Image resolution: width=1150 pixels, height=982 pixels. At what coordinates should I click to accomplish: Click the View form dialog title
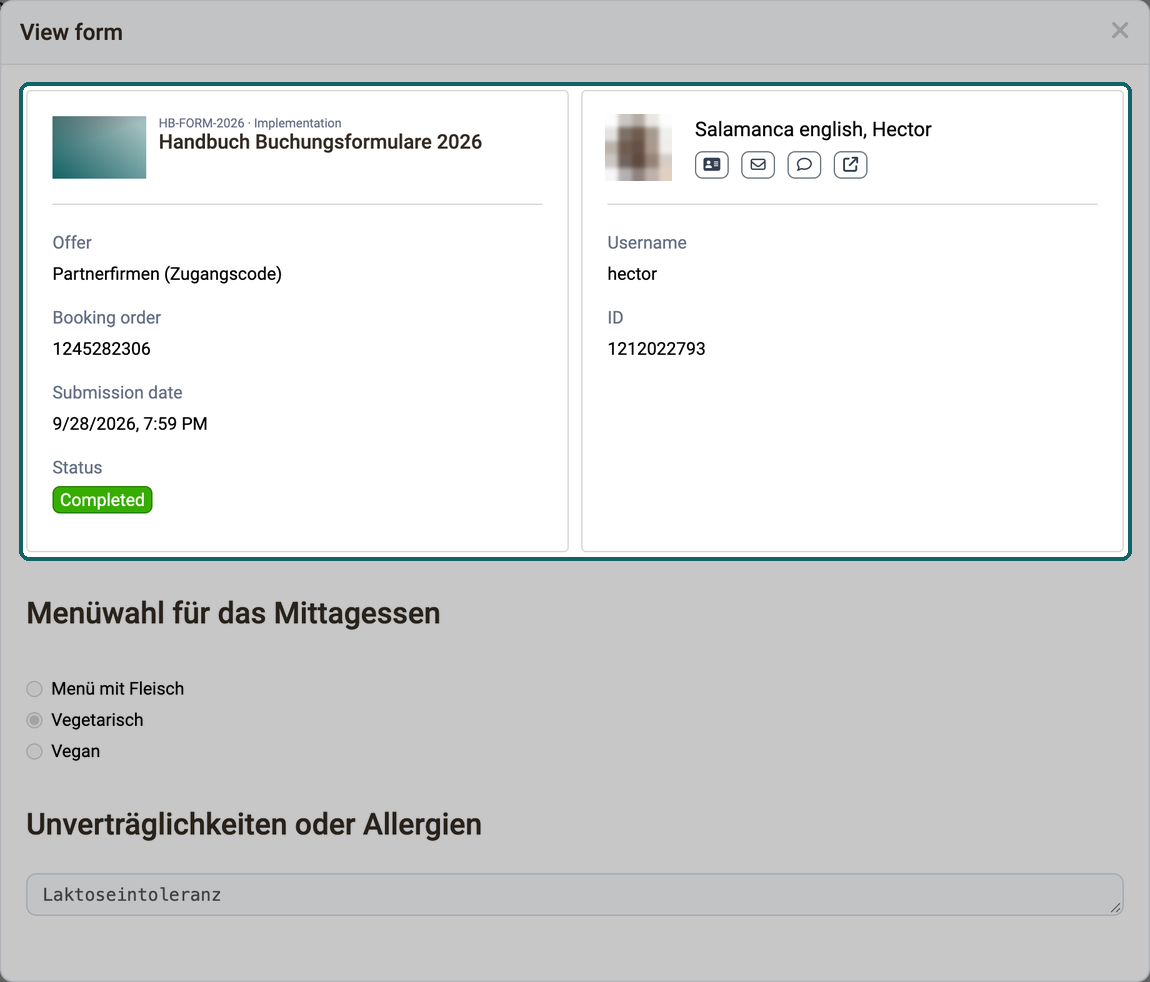click(x=71, y=32)
